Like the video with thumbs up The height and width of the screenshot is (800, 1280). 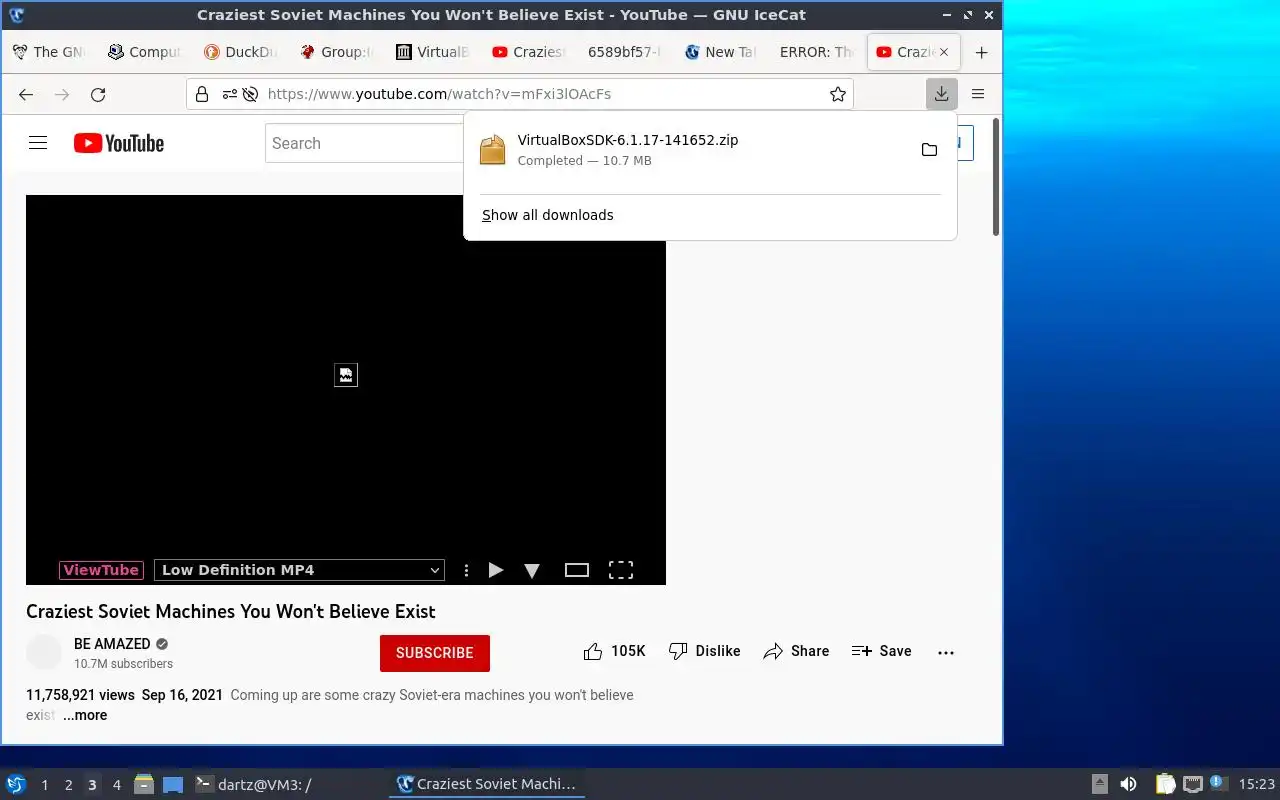click(614, 652)
